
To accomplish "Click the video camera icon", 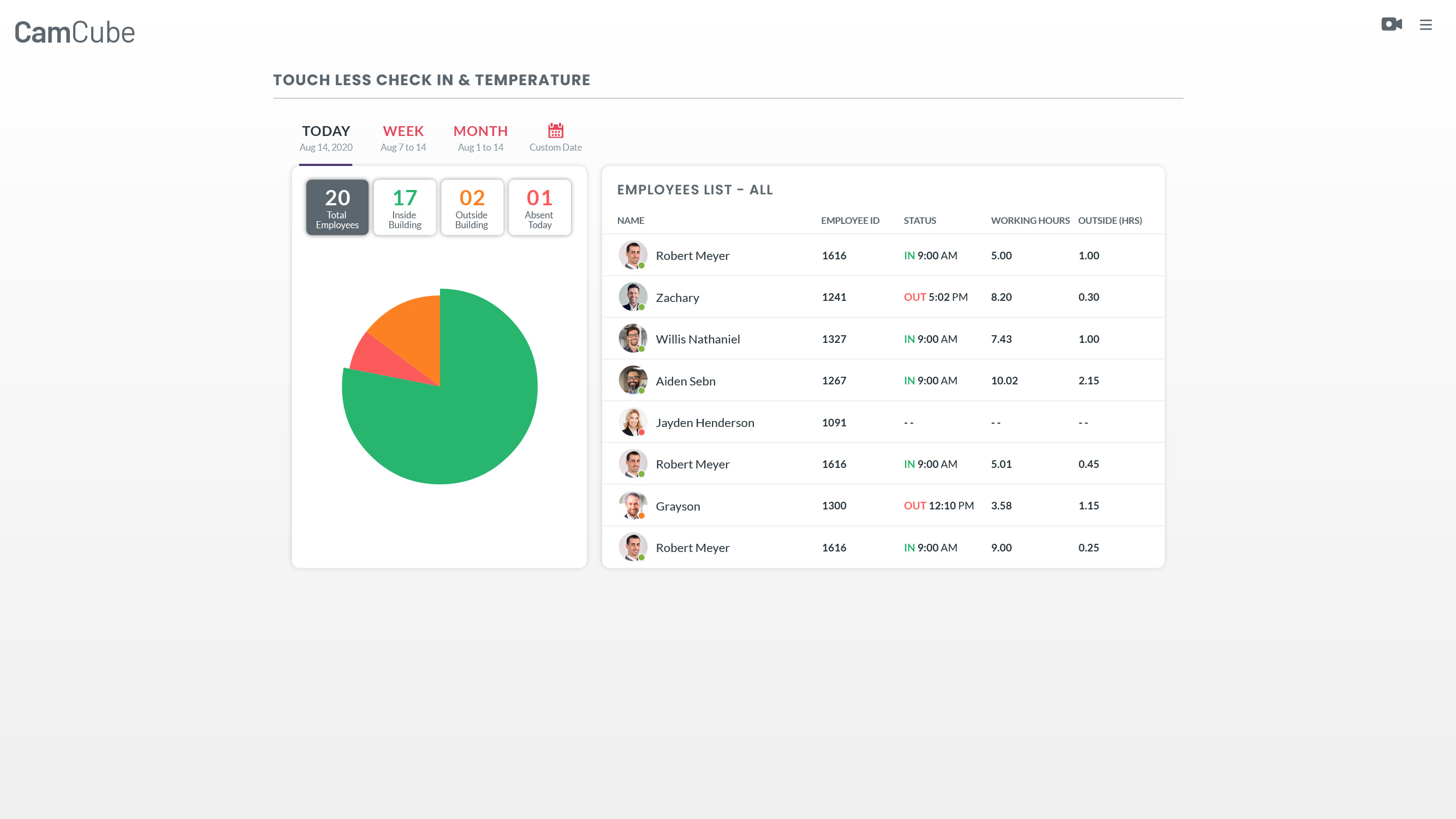I will tap(1391, 25).
